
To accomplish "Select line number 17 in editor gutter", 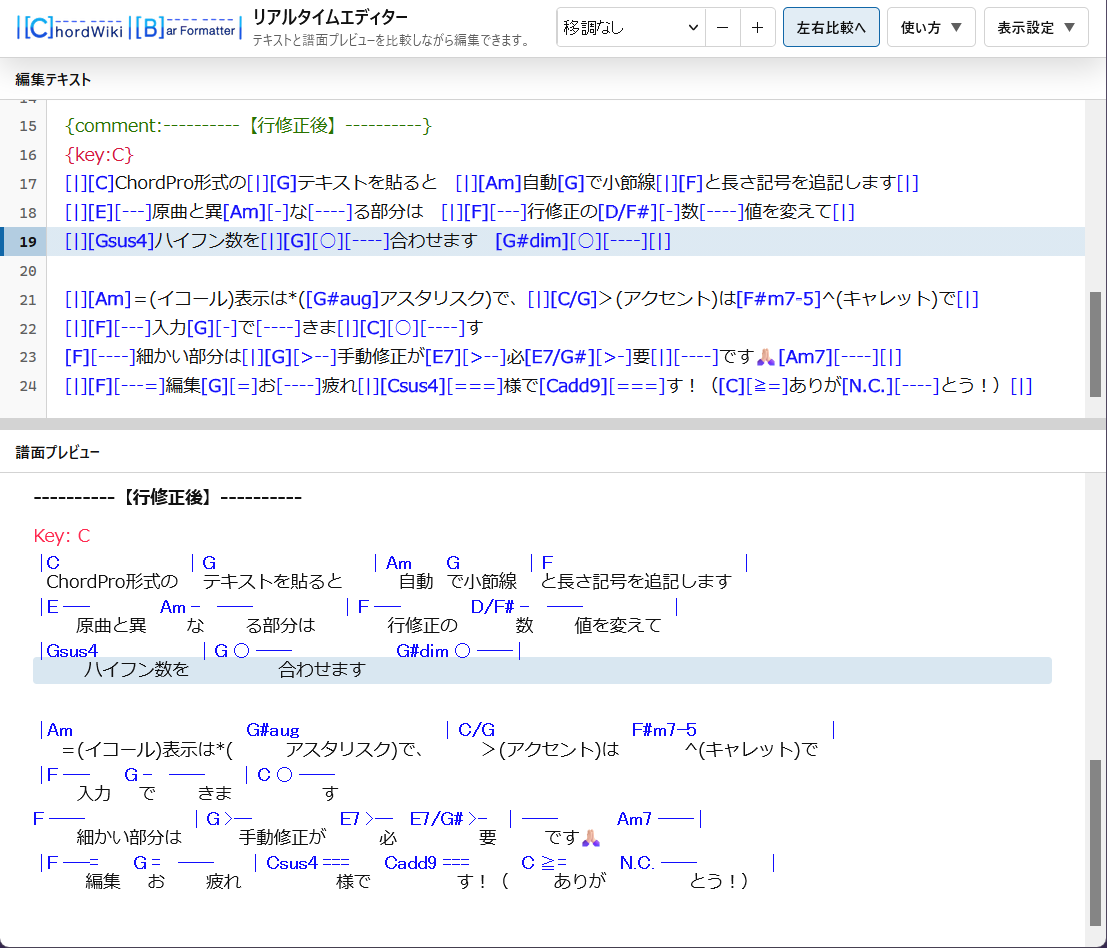I will point(28,184).
